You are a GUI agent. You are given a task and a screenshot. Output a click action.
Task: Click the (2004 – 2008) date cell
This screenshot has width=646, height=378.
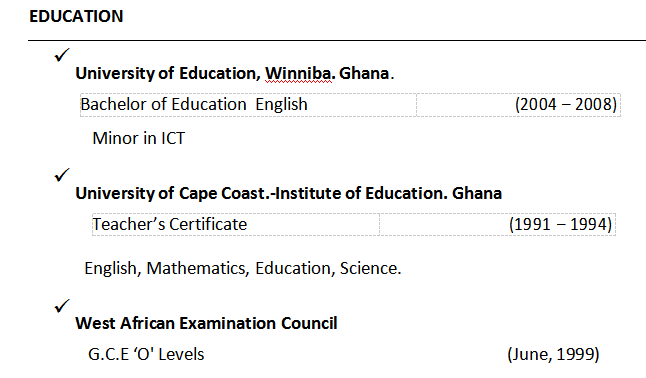point(519,105)
